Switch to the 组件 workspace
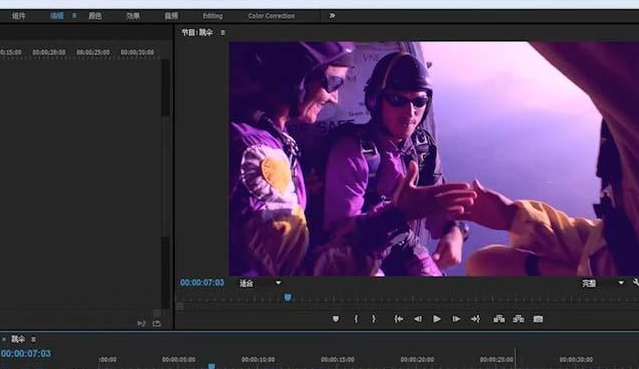The height and width of the screenshot is (369, 639). (18, 16)
